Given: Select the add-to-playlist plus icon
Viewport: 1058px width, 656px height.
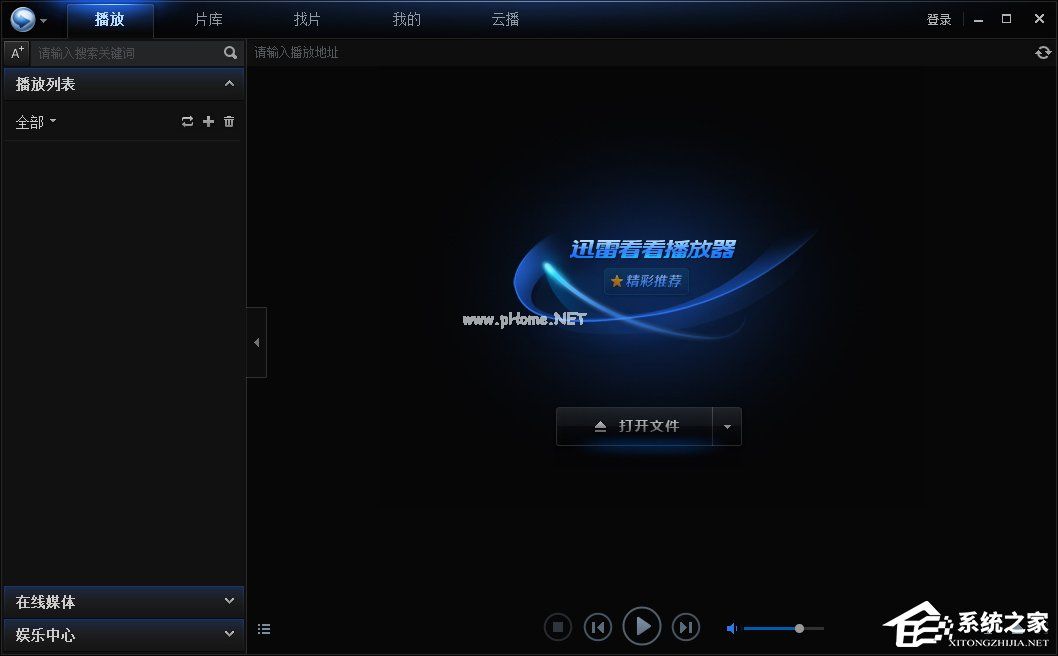Looking at the screenshot, I should [208, 121].
